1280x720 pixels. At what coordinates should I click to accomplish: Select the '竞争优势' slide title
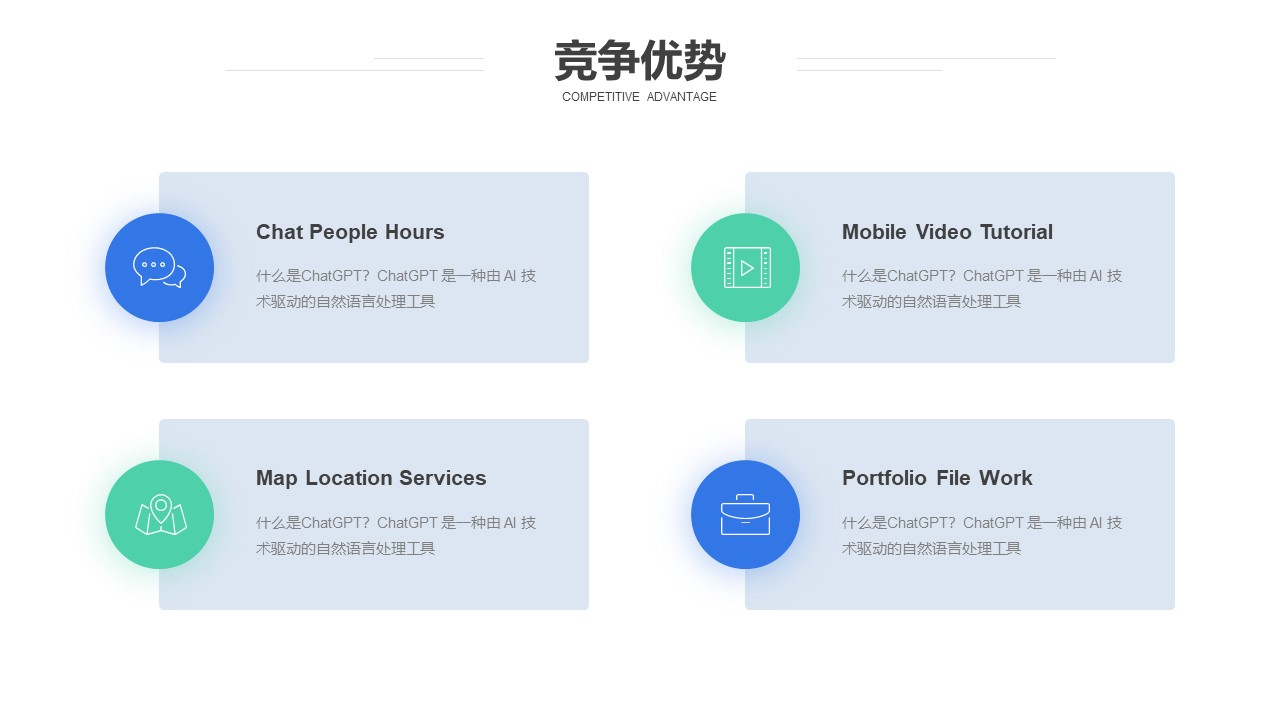tap(640, 61)
